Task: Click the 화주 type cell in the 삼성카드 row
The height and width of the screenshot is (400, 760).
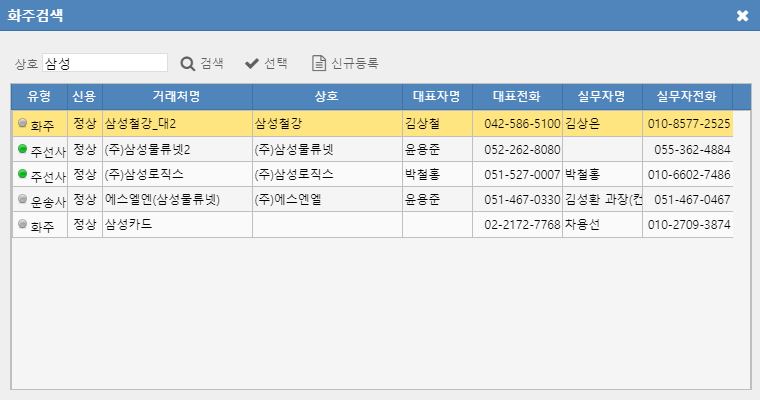Action: [x=42, y=226]
